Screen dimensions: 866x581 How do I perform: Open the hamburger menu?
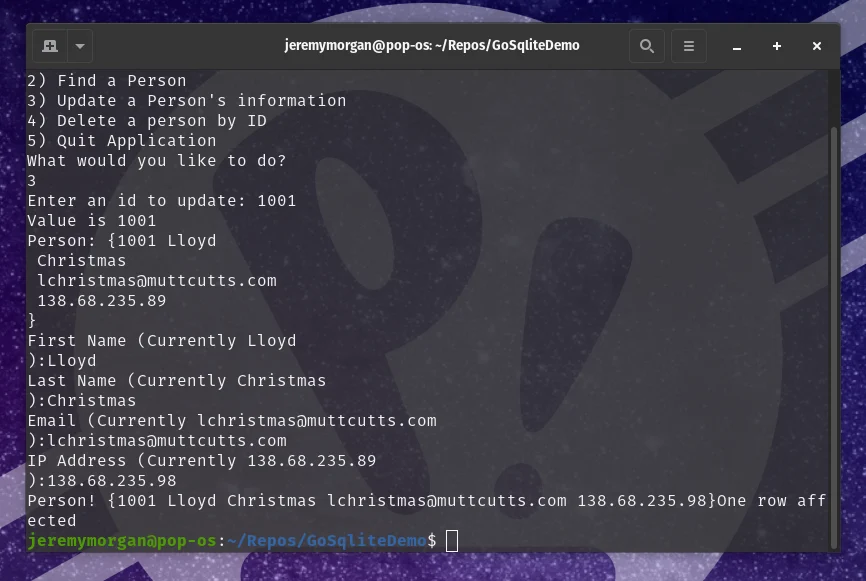689,46
